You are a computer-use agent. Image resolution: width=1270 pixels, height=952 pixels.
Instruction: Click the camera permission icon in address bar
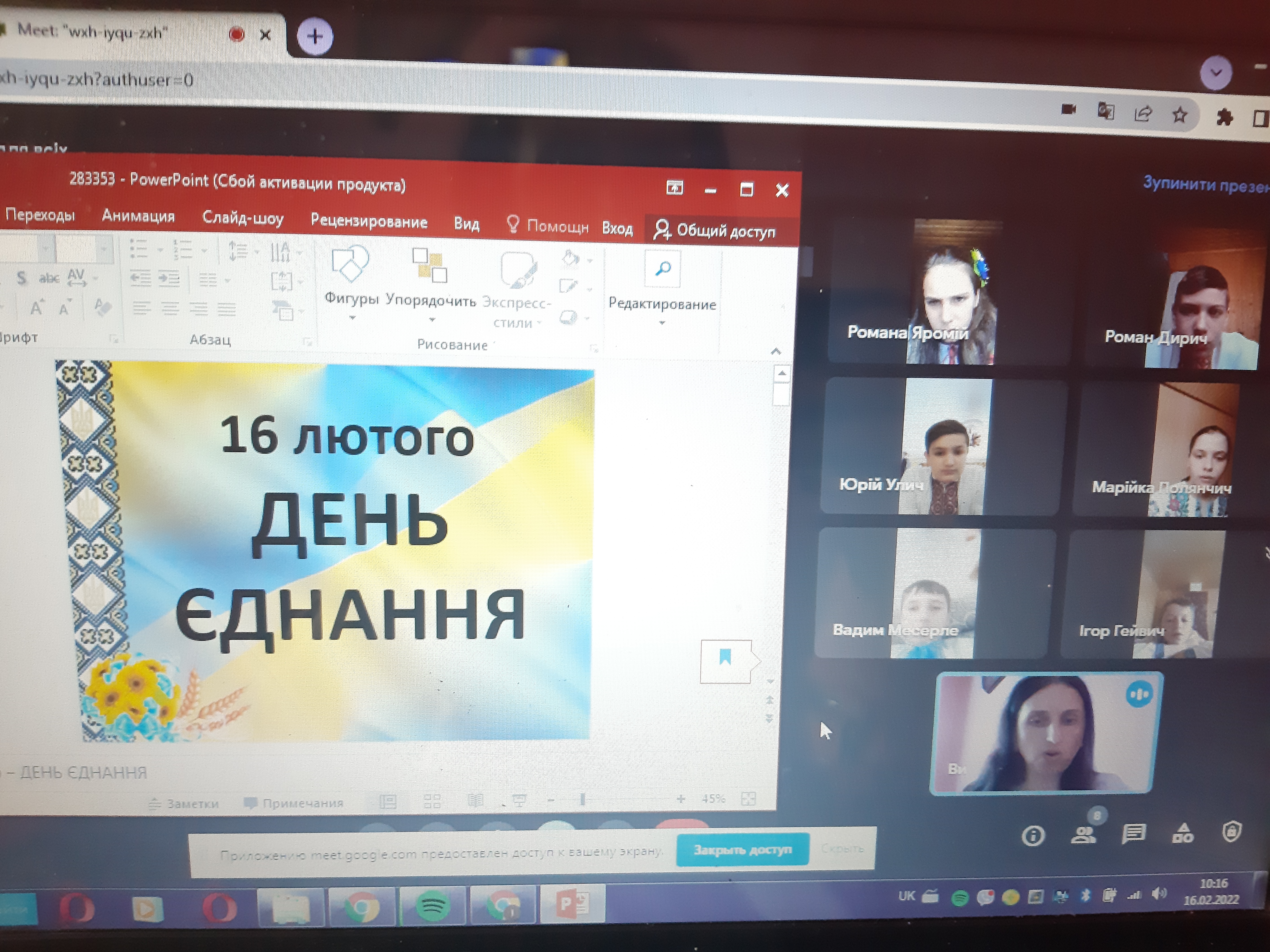1068,109
